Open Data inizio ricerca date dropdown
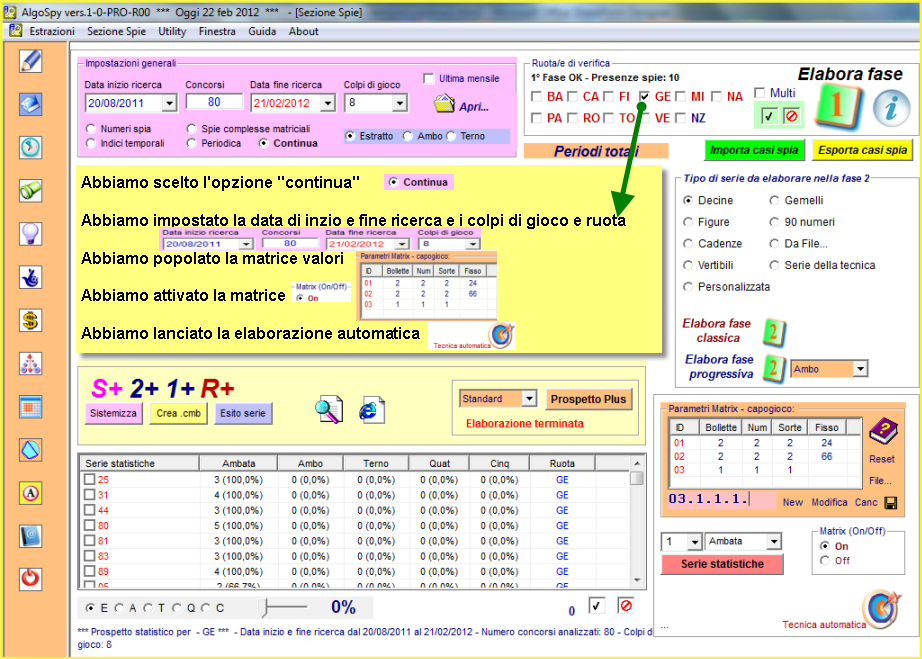Image resolution: width=922 pixels, height=659 pixels. pyautogui.click(x=169, y=103)
